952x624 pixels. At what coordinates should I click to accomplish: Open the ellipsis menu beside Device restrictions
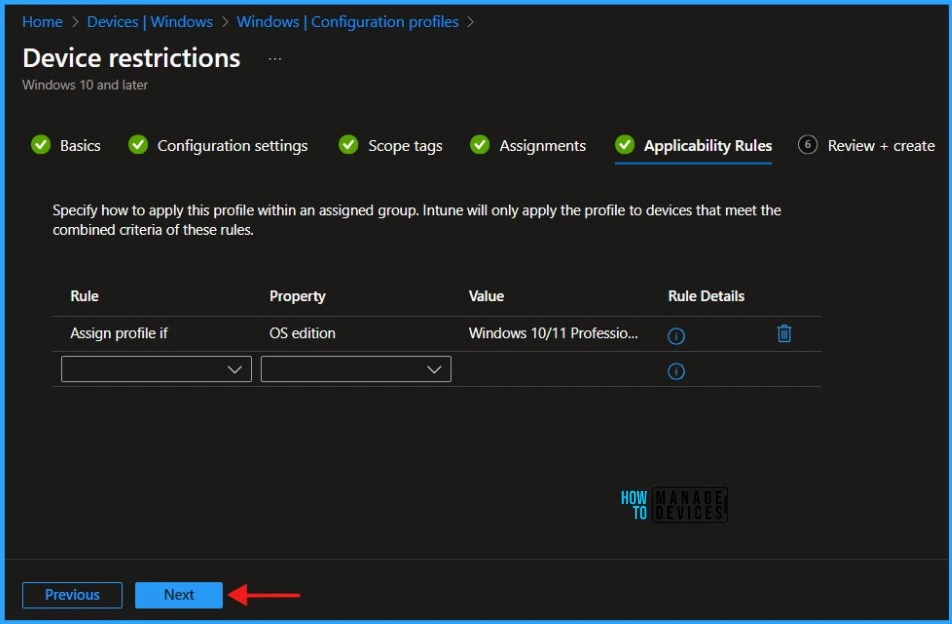pos(274,59)
